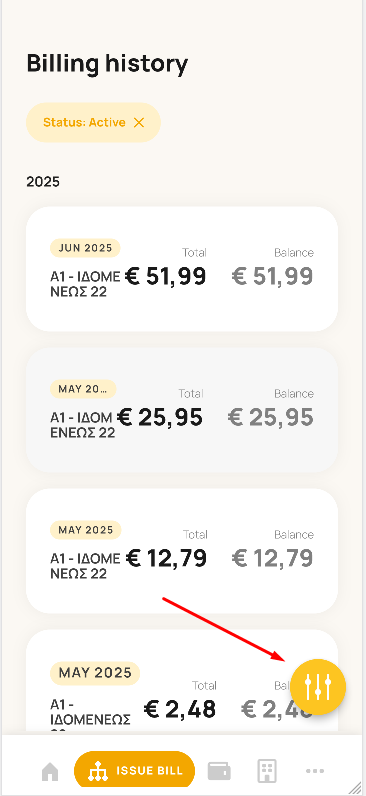Open the € 12,79 May 2025 bill
Viewport: 366px width, 796px height.
[x=182, y=551]
